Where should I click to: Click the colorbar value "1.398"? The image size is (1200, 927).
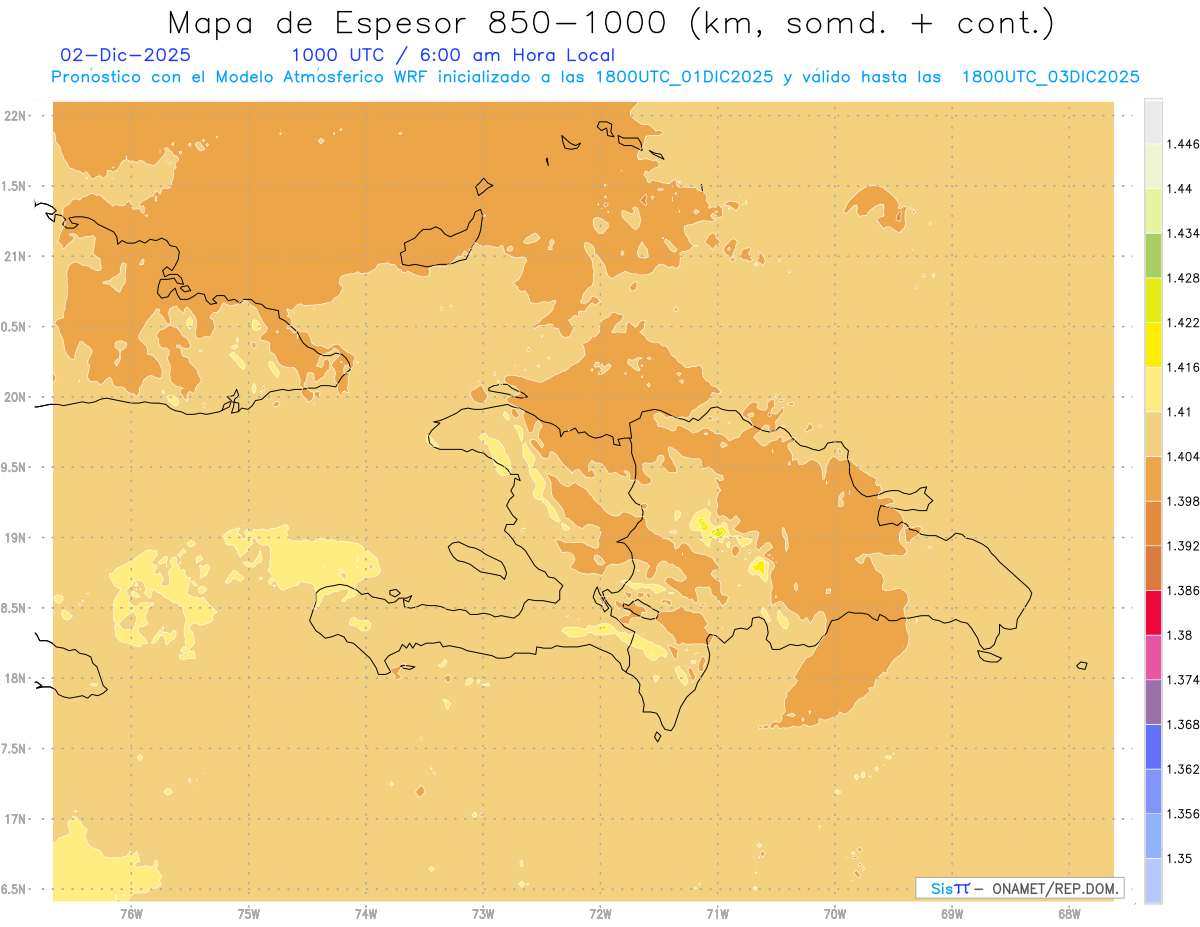pyautogui.click(x=1183, y=501)
